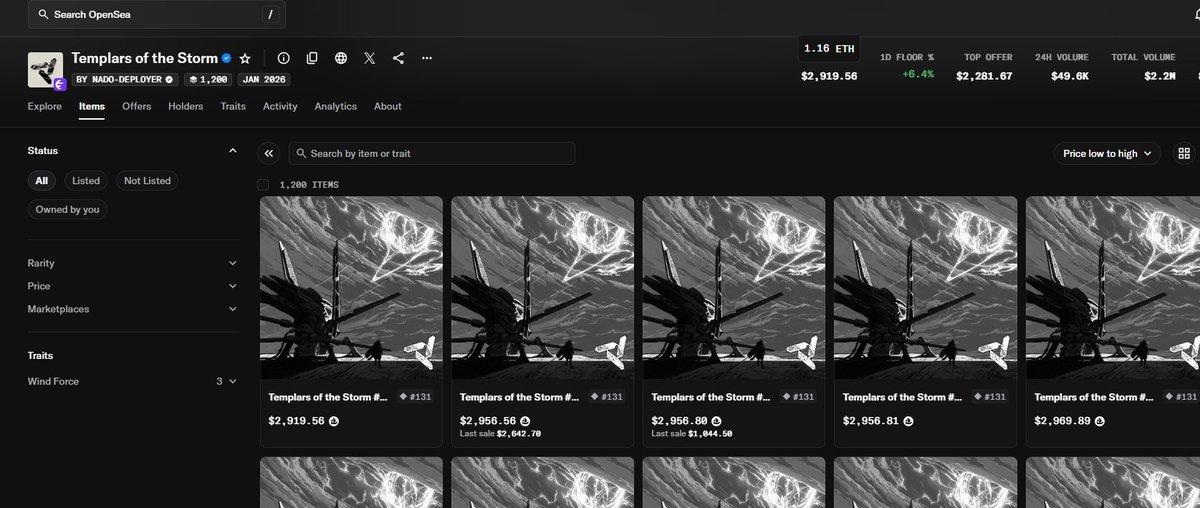Click the Templars of the Storm collection avatar
This screenshot has height=508, width=1200.
(45, 69)
